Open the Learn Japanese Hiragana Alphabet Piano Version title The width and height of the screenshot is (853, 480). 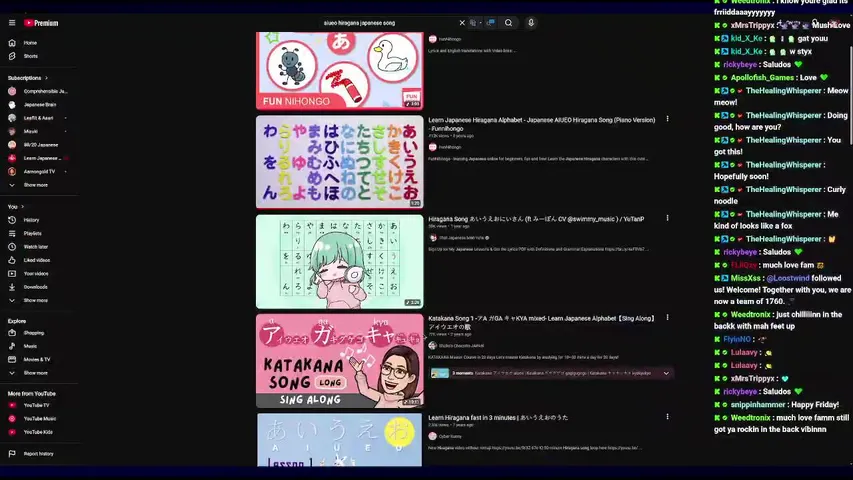pos(541,124)
